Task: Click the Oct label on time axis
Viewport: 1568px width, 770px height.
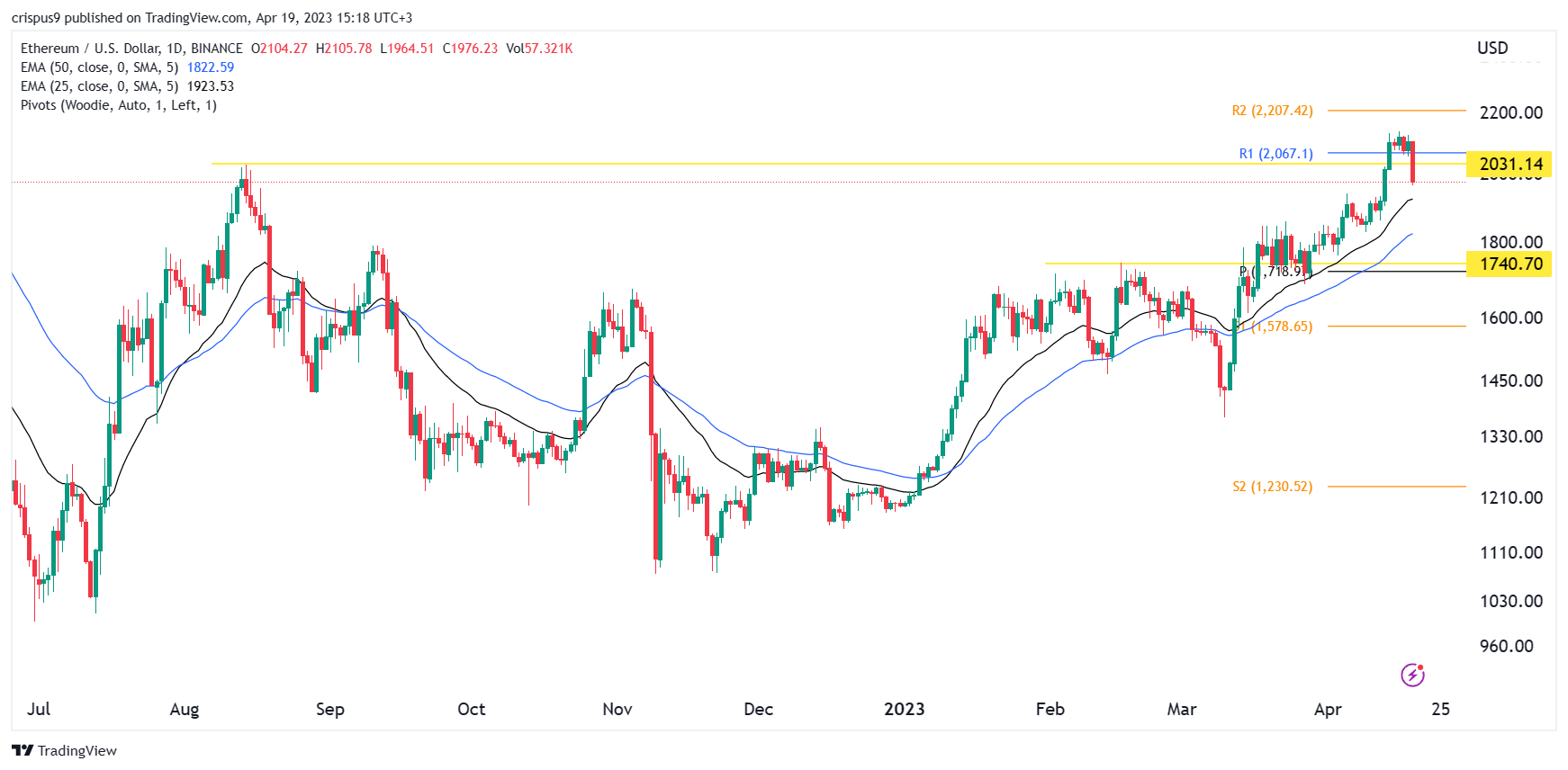Action: 471,709
